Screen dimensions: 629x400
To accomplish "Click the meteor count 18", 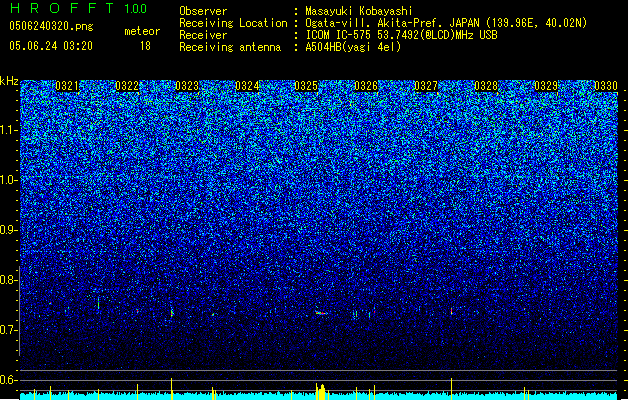I will [x=145, y=46].
